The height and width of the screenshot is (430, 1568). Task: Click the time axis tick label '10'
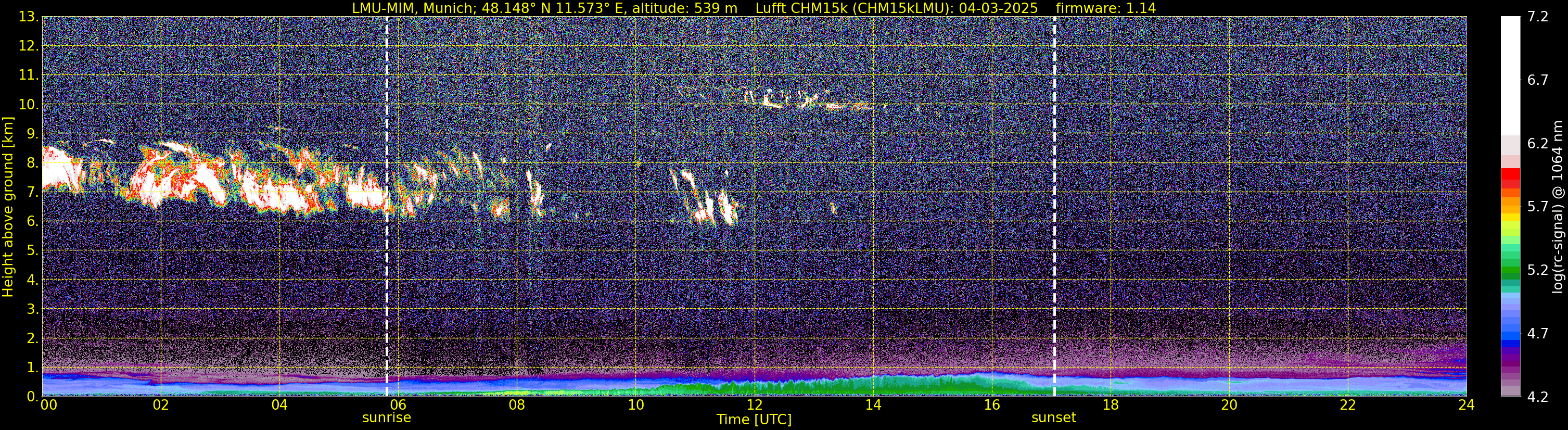click(x=635, y=405)
